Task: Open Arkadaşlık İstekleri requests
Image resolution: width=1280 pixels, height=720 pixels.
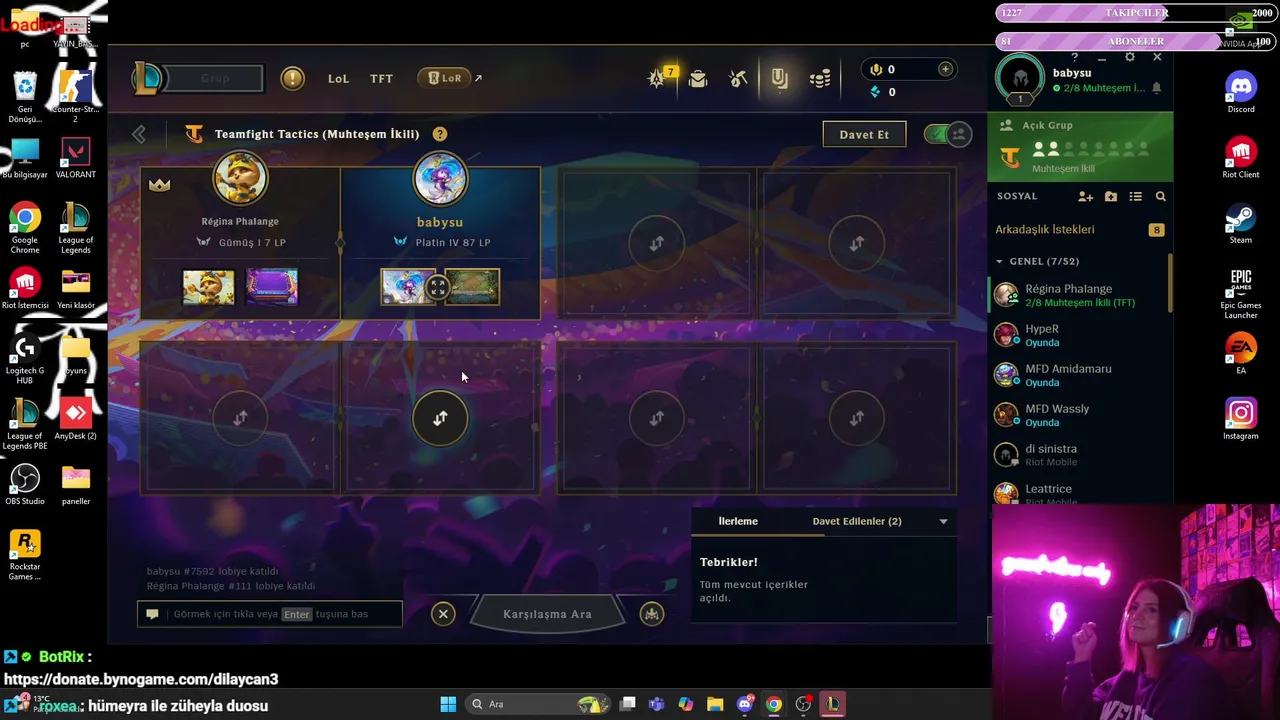Action: (1079, 230)
